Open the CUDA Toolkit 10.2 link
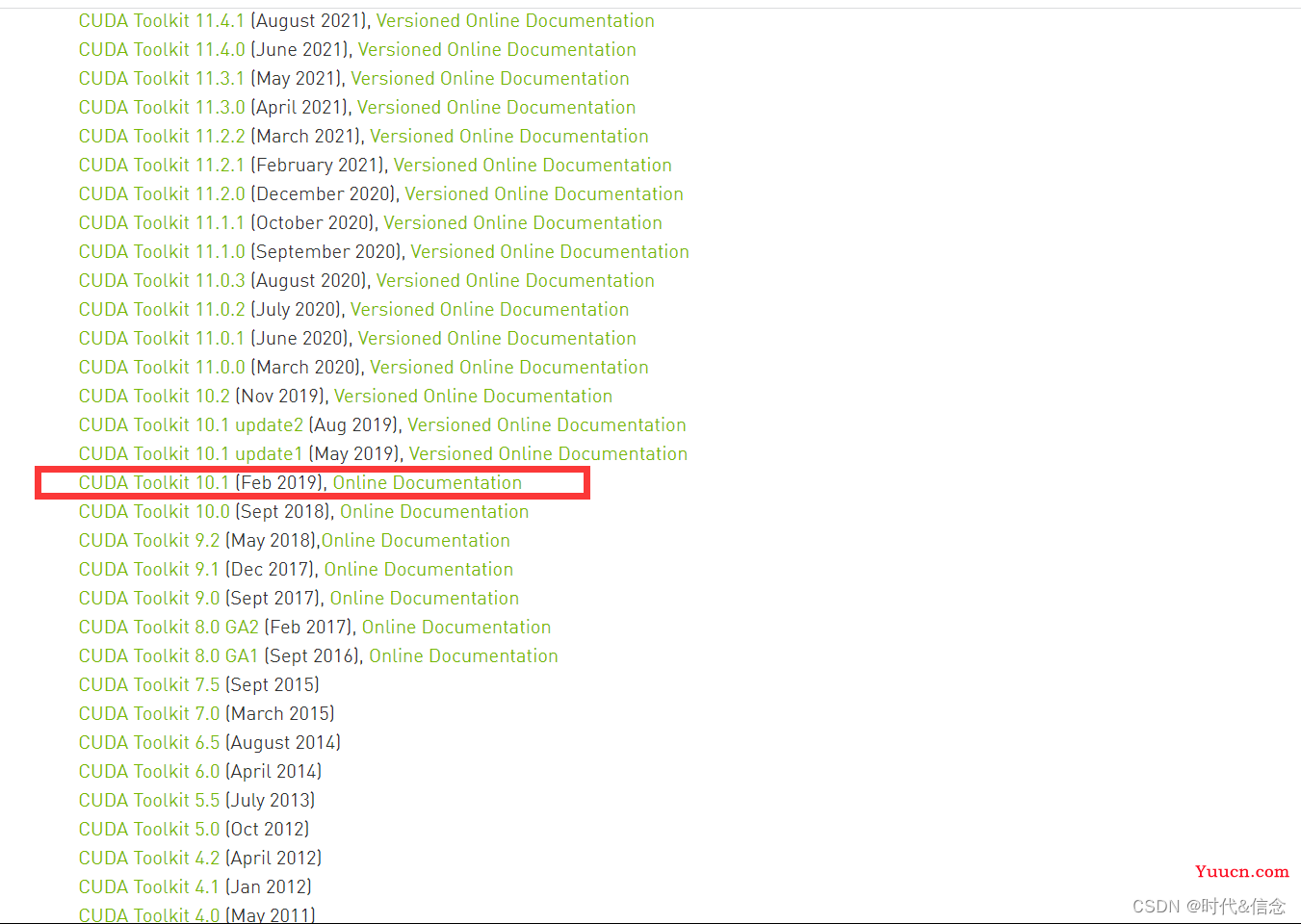The image size is (1301, 924). 154,396
